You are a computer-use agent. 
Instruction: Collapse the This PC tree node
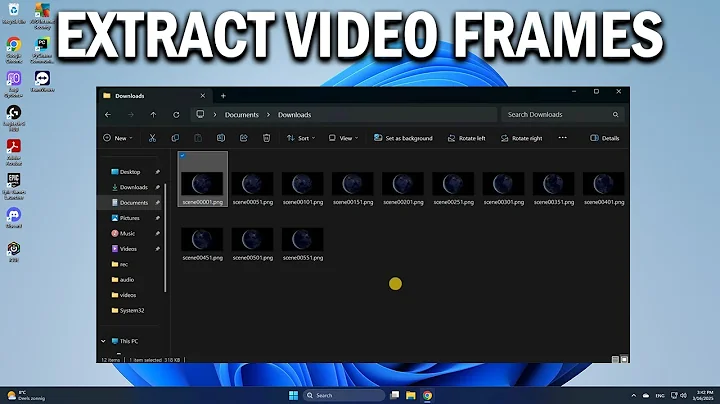103,341
